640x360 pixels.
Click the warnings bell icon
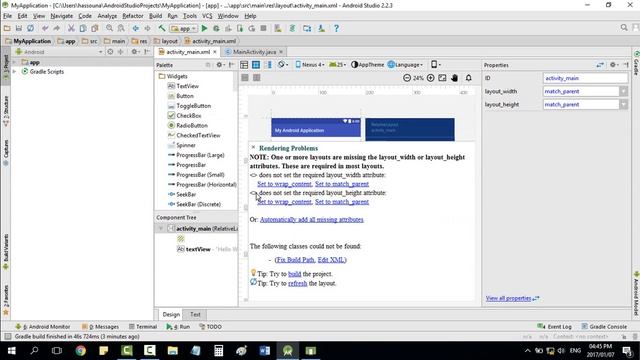469,78
